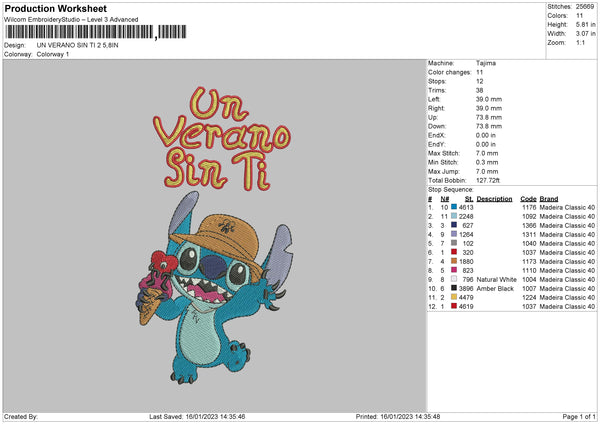The image size is (600, 424).
Task: Select the 'Production Worksheet' title
Action: (x=55, y=9)
